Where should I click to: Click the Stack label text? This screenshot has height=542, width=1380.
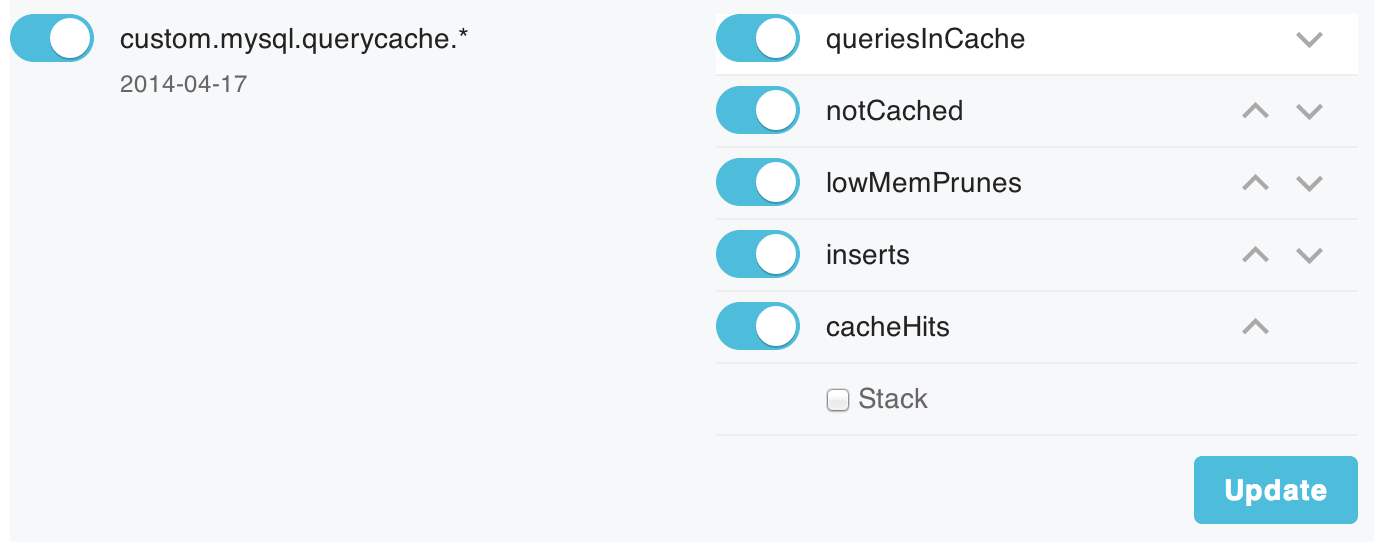tap(893, 399)
